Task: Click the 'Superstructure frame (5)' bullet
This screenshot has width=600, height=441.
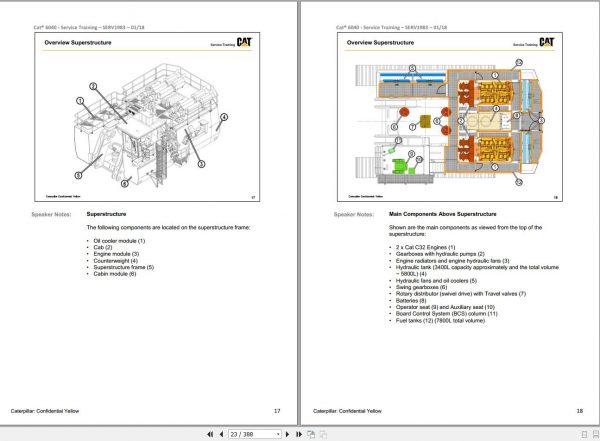Action: (x=123, y=267)
